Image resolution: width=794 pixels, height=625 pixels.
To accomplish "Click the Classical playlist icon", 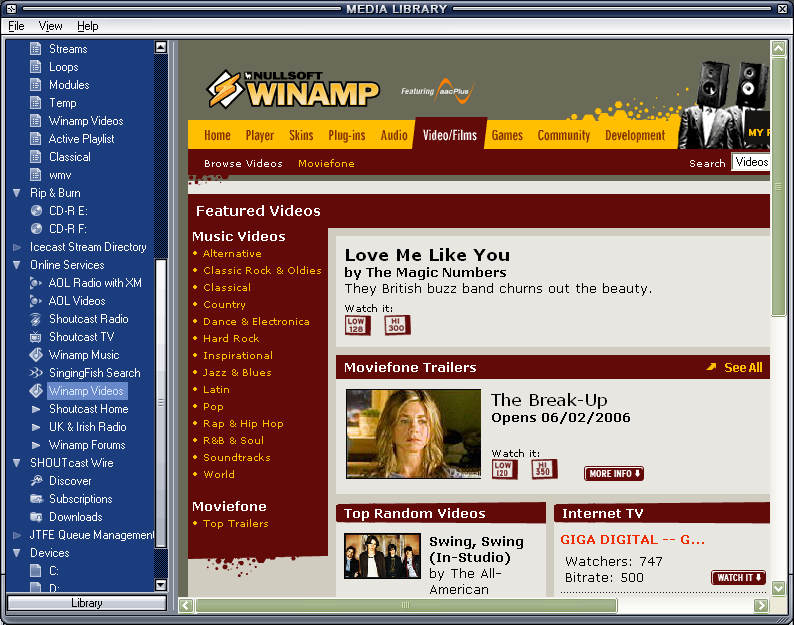I will click(35, 157).
